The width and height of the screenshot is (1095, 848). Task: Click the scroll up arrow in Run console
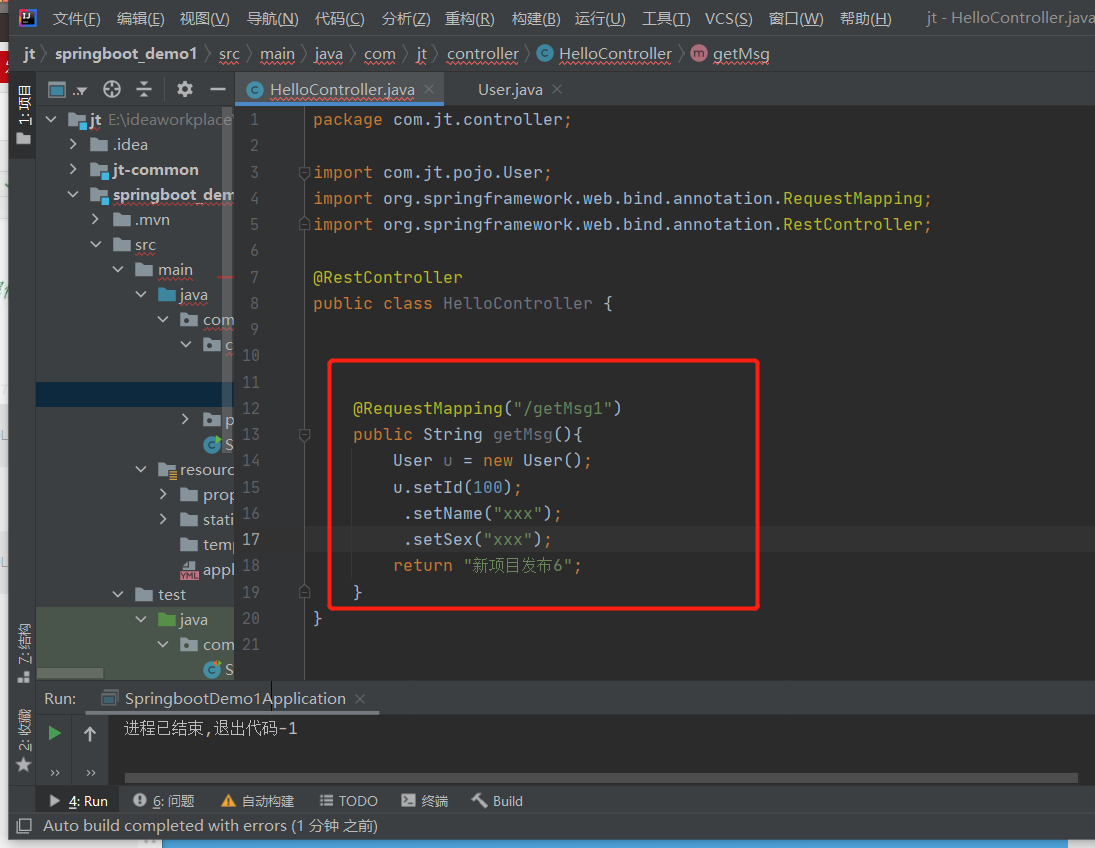pos(90,733)
